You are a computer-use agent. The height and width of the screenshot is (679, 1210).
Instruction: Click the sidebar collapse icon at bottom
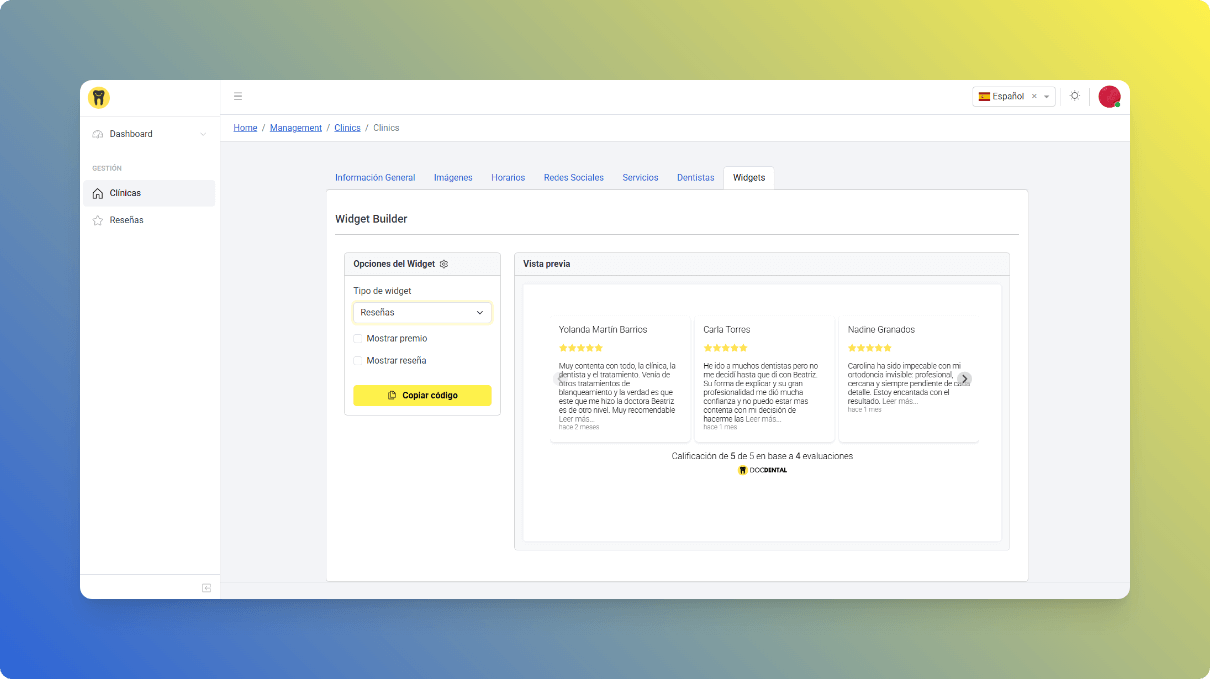click(206, 587)
